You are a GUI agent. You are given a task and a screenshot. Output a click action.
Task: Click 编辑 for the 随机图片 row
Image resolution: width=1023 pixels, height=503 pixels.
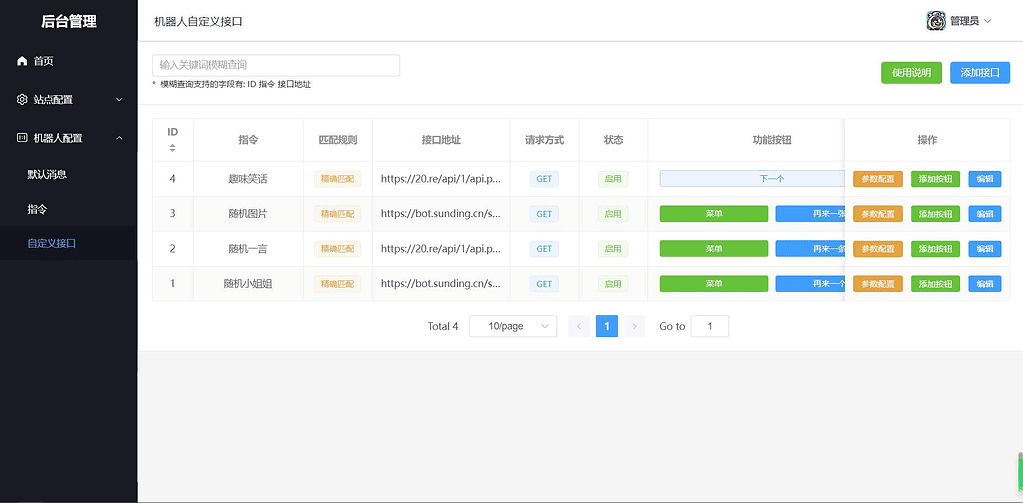985,214
